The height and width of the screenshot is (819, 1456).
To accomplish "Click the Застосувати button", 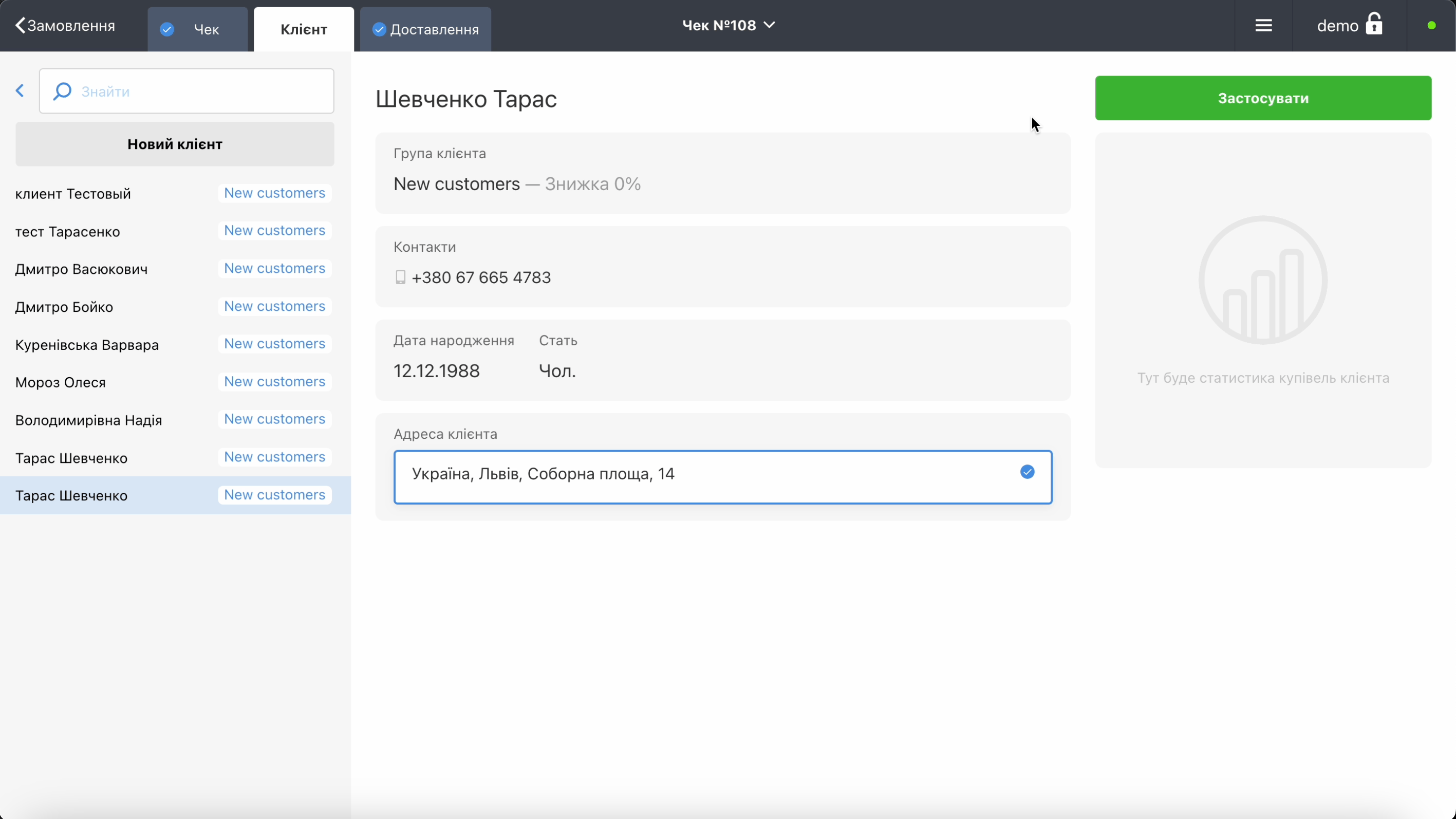I will tap(1263, 98).
